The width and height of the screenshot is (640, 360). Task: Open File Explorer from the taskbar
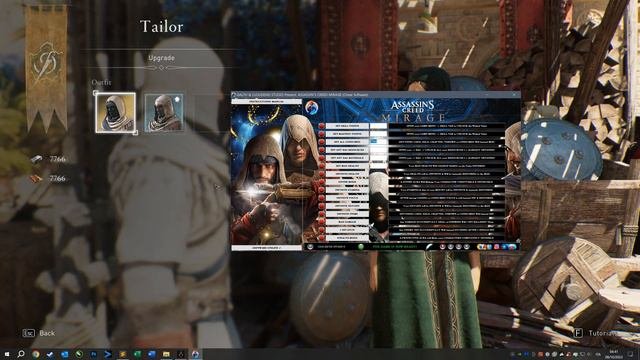point(166,354)
